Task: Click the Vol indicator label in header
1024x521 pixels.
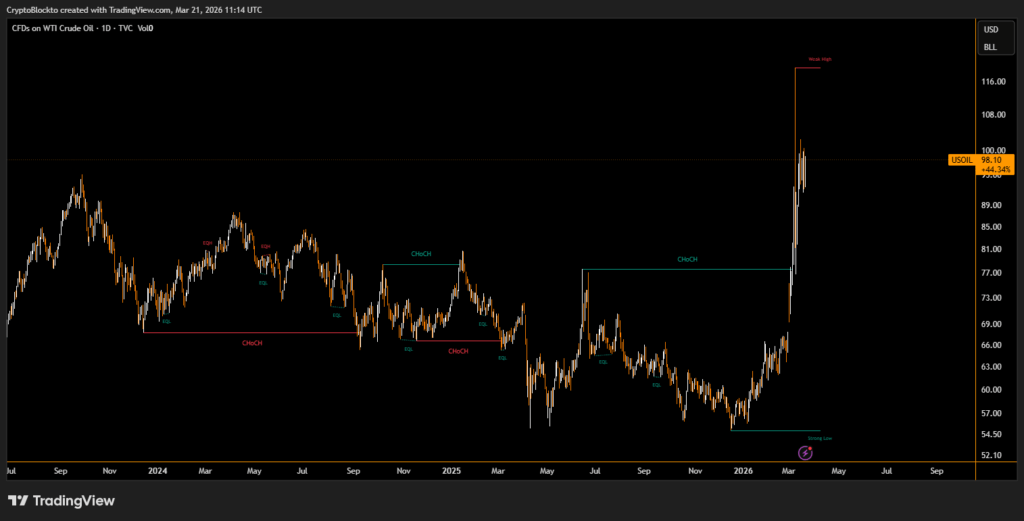Action: [144, 28]
